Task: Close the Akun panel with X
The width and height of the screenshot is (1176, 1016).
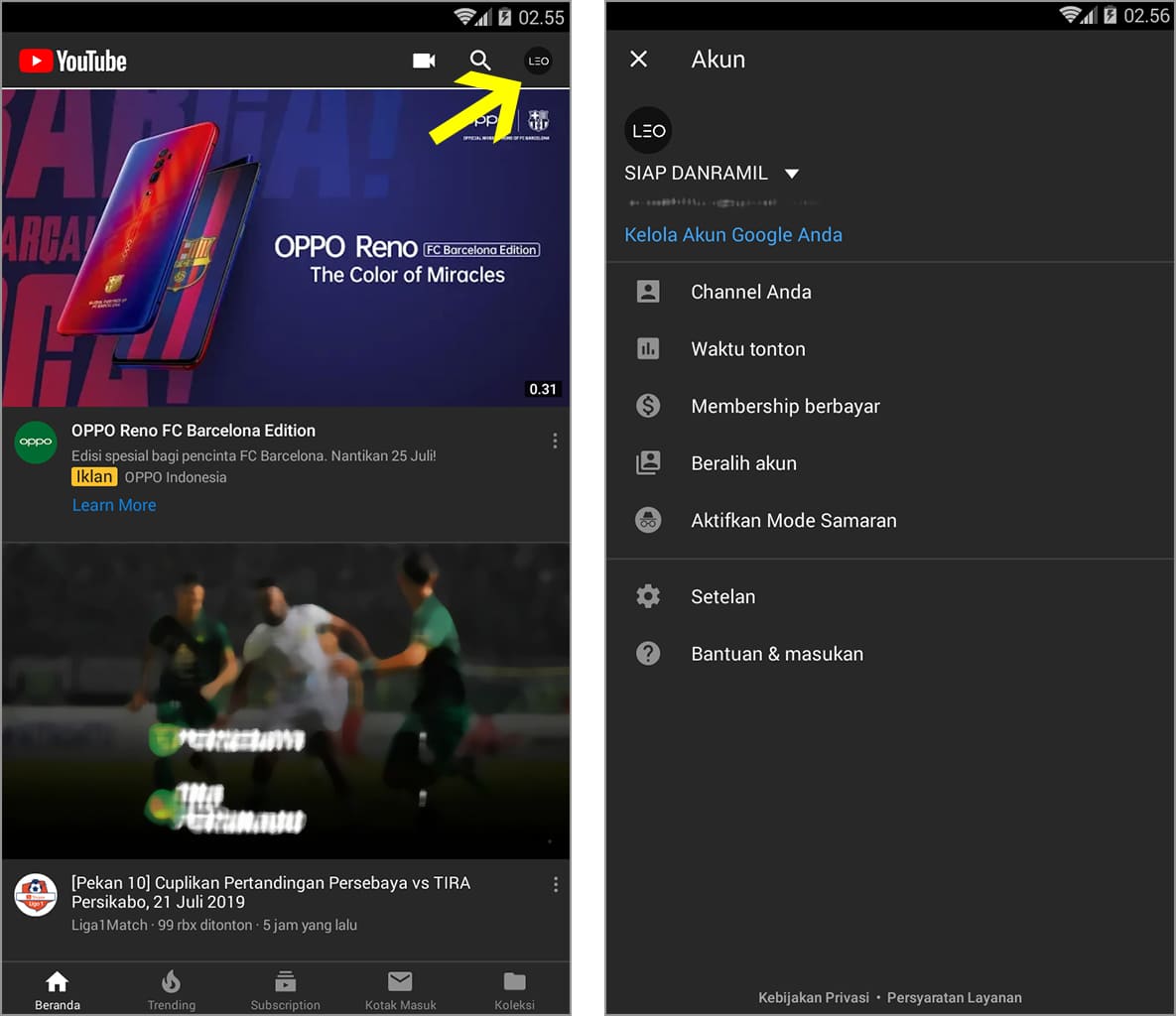Action: (639, 60)
